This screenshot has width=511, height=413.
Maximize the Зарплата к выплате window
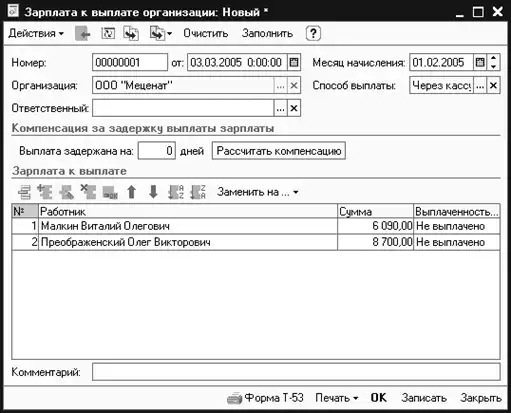(x=478, y=12)
